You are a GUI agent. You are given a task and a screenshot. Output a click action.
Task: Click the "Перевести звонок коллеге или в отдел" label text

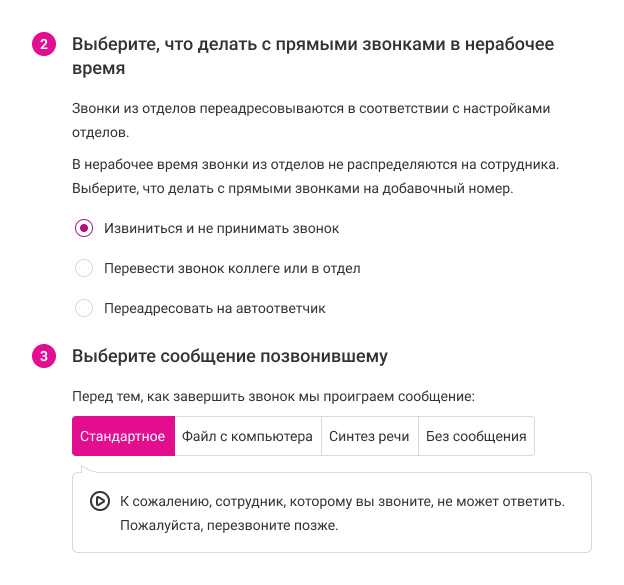pyautogui.click(x=232, y=268)
